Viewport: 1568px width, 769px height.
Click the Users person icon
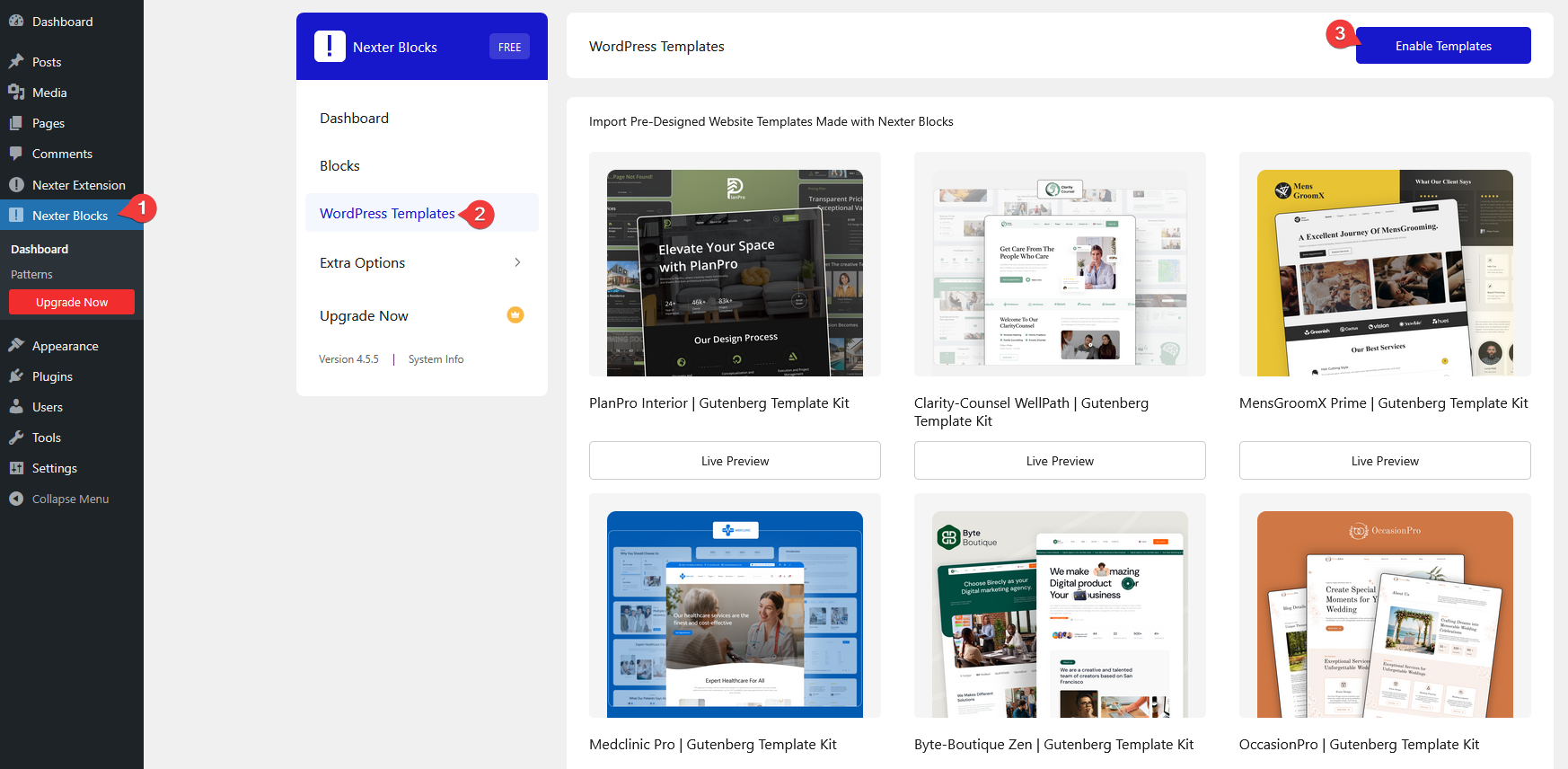(16, 406)
